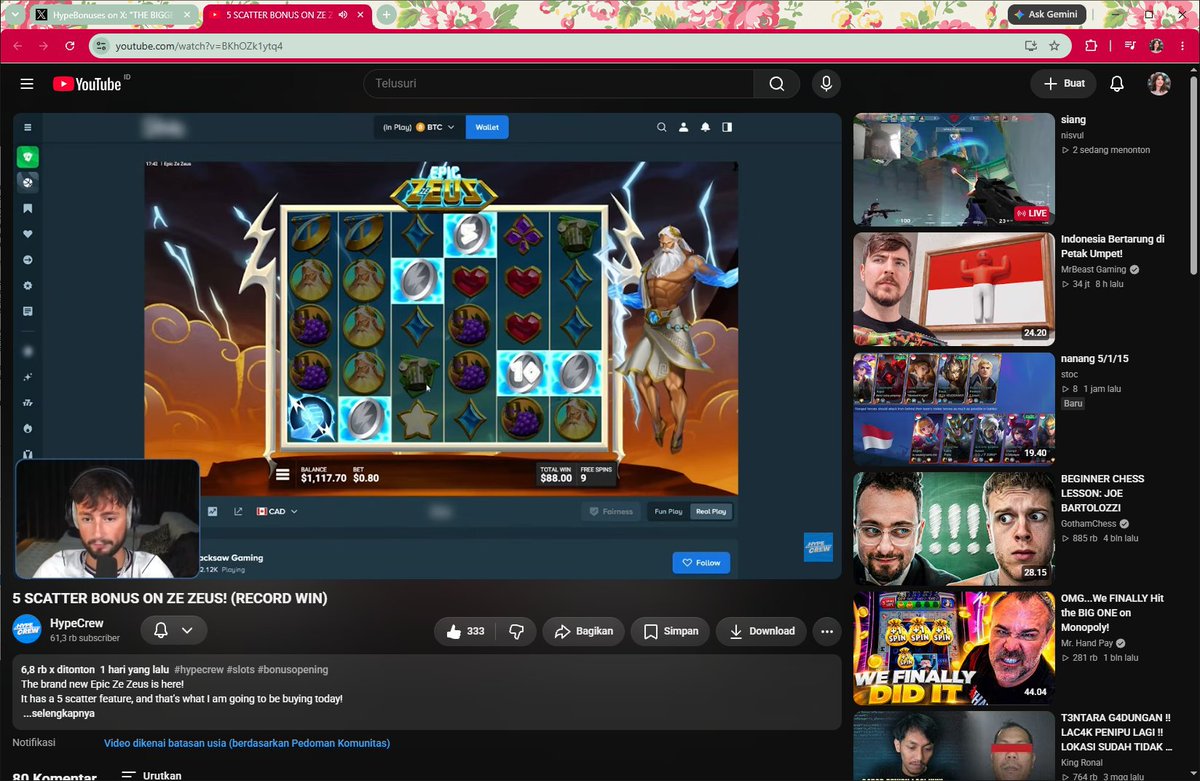Open subscription notification bell dropdown
This screenshot has height=781, width=1200.
173,630
